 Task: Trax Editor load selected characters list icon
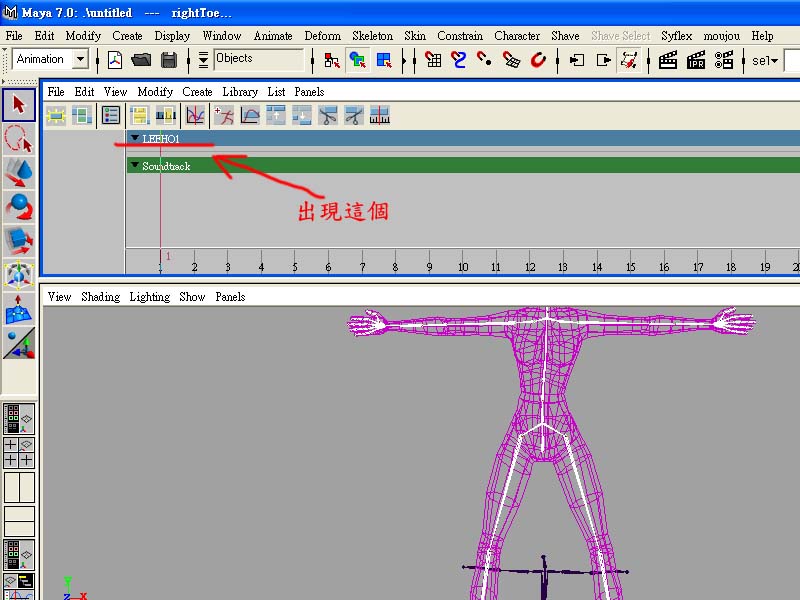111,116
